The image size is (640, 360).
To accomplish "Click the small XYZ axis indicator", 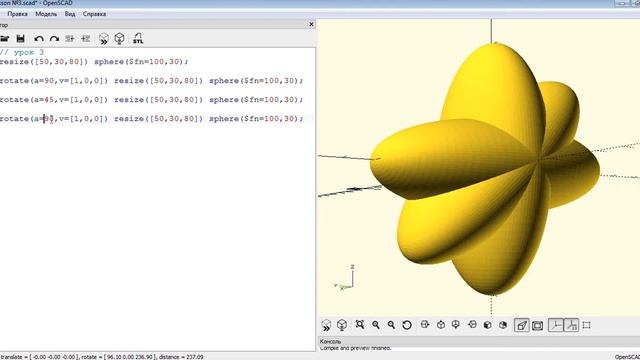I will 345,278.
